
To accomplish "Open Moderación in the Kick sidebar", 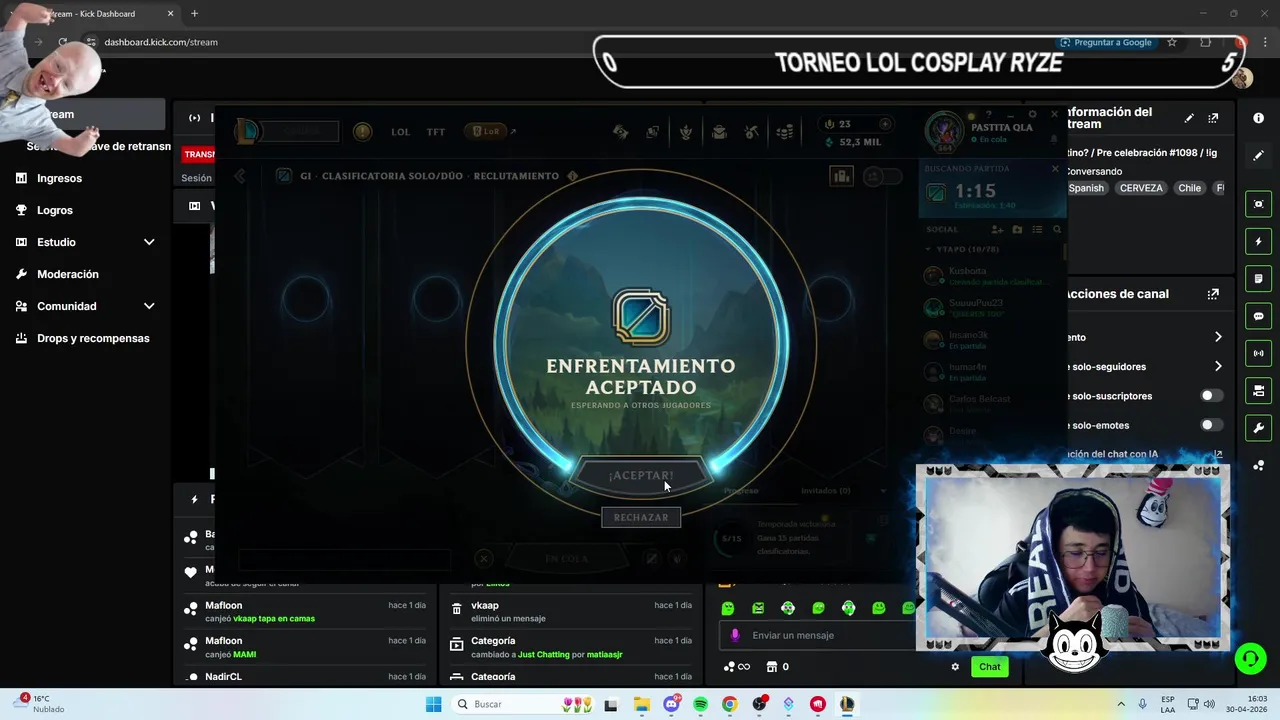I will (68, 274).
